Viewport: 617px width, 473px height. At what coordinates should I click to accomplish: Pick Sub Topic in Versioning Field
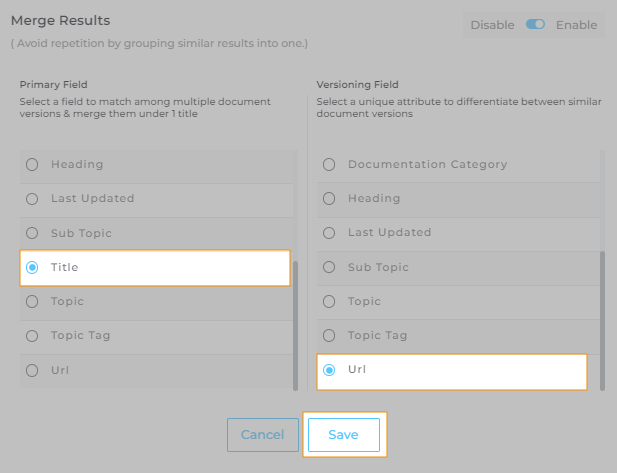[x=330, y=267]
